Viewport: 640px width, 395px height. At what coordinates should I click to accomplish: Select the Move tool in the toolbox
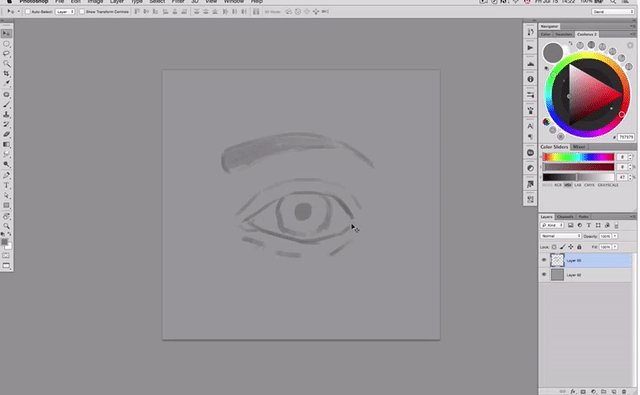coord(7,33)
